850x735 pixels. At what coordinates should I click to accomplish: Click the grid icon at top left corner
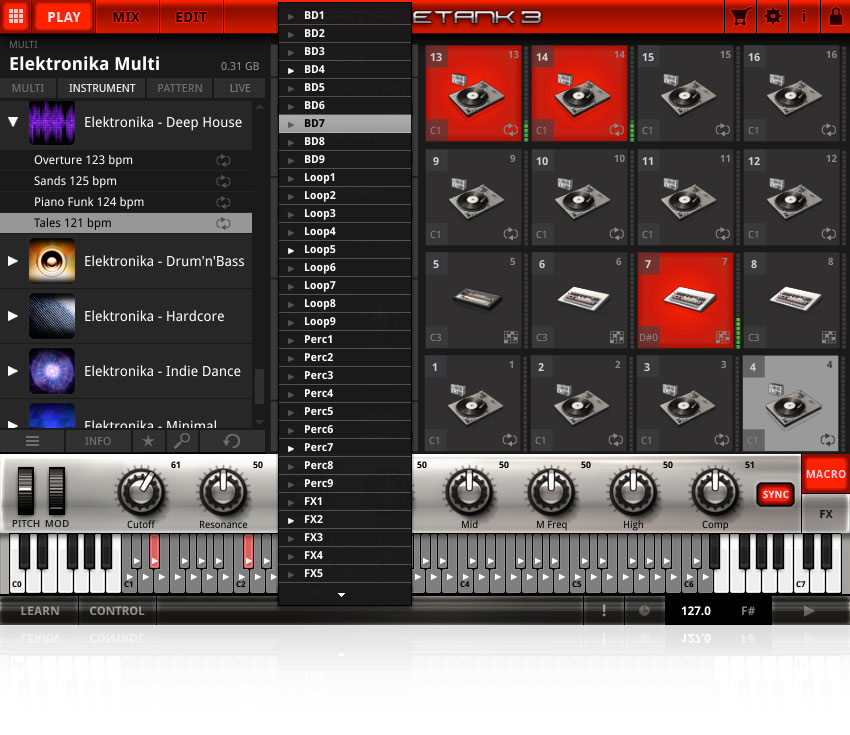pos(14,17)
